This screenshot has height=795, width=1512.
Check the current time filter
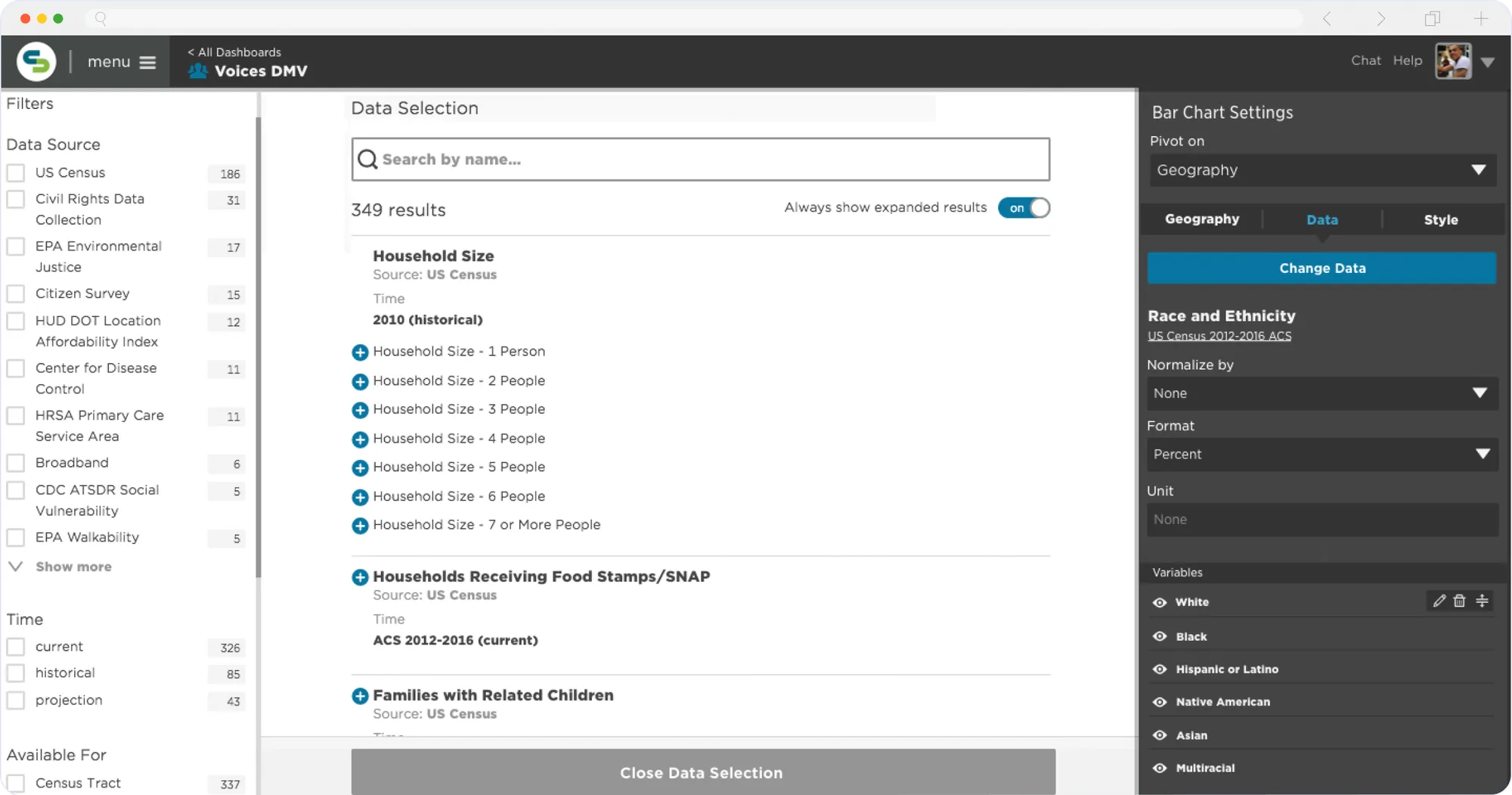pos(16,647)
